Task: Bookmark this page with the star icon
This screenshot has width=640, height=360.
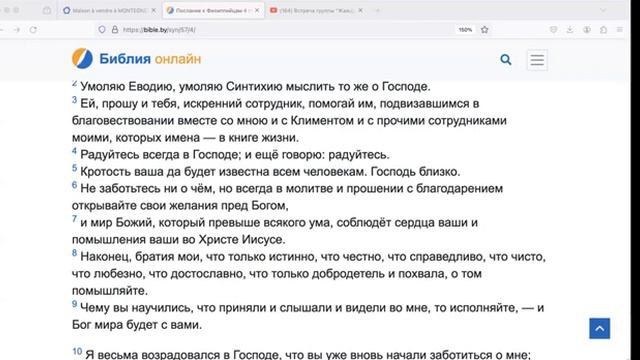Action: 484,29
